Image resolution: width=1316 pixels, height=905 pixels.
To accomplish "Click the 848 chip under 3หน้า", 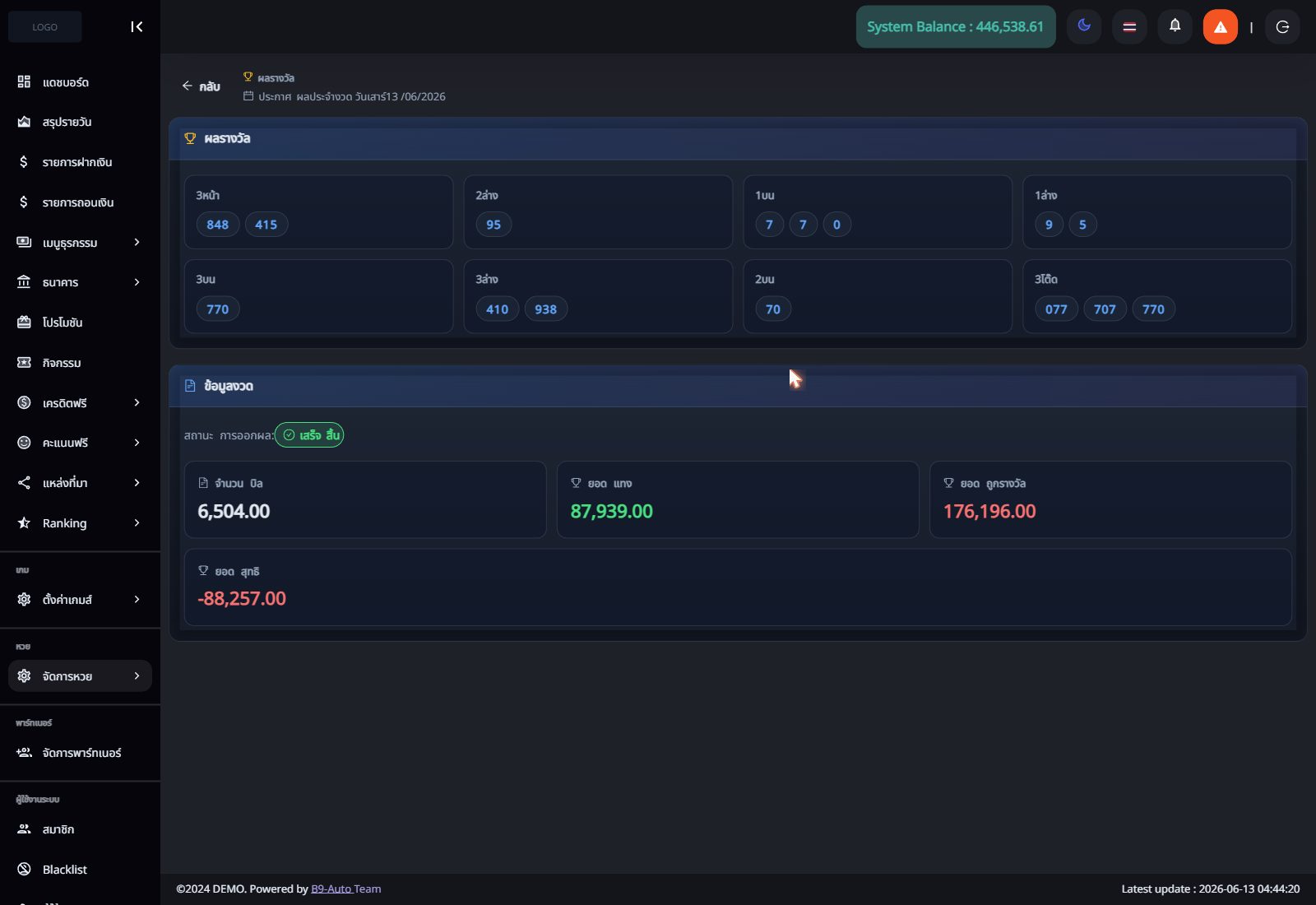I will click(218, 225).
